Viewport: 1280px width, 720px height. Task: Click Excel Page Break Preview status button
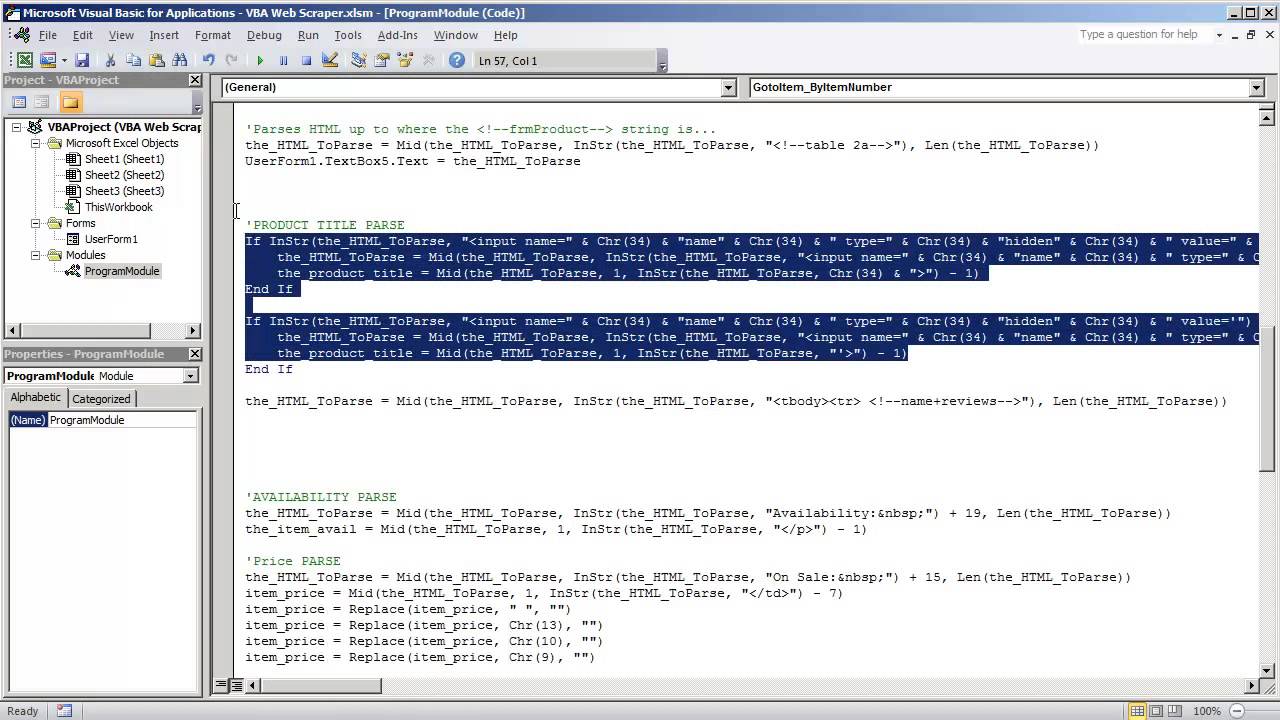click(x=1175, y=711)
